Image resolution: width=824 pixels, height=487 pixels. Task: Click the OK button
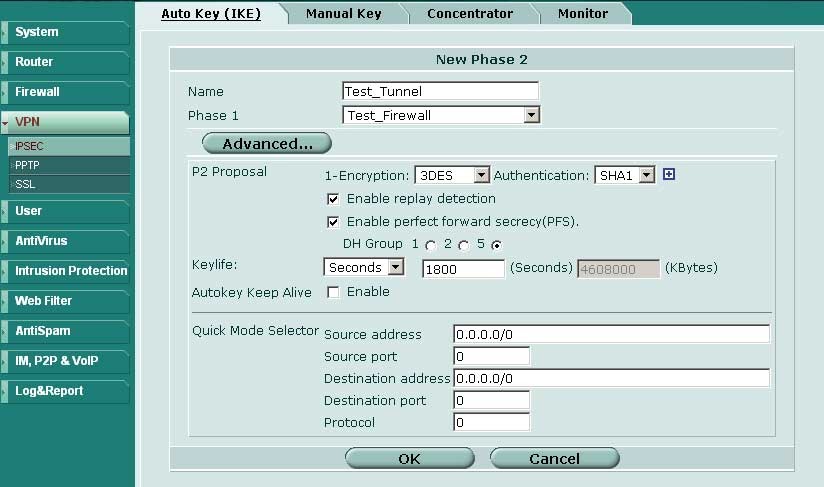pyautogui.click(x=409, y=459)
